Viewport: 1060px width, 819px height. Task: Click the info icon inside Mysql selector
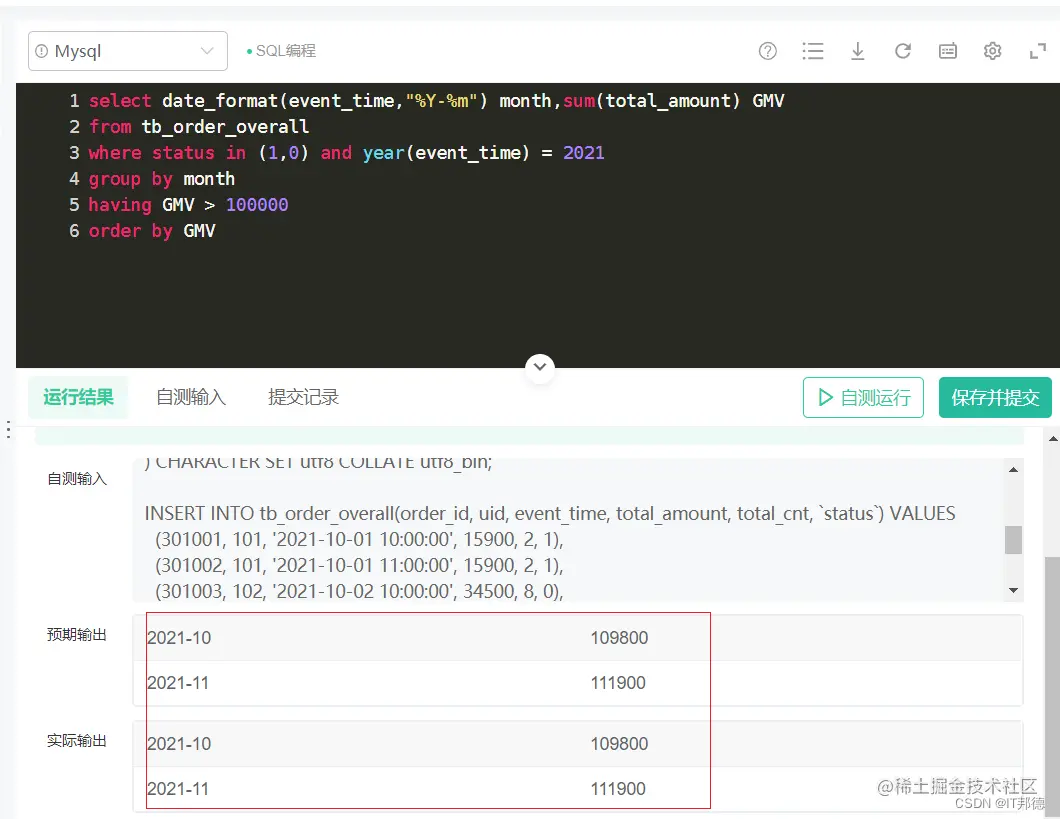(x=42, y=51)
